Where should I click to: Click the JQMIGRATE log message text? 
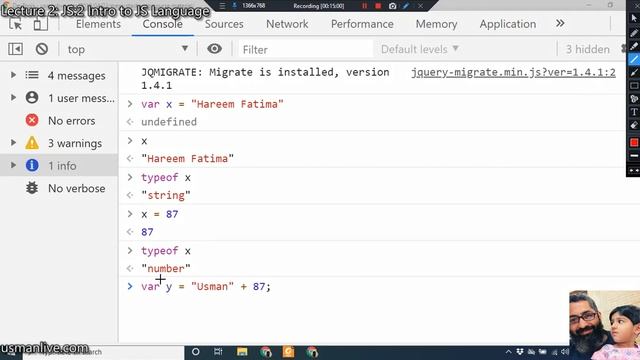pos(265,79)
